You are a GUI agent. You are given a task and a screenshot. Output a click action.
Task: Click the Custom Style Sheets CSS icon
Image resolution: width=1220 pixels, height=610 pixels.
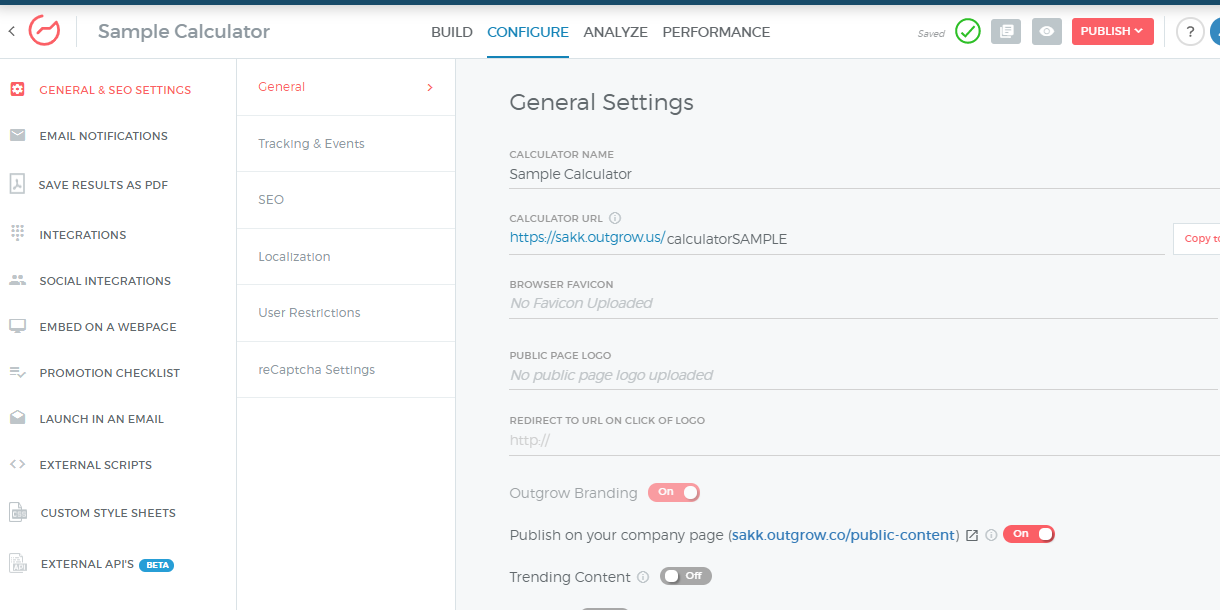(x=18, y=512)
